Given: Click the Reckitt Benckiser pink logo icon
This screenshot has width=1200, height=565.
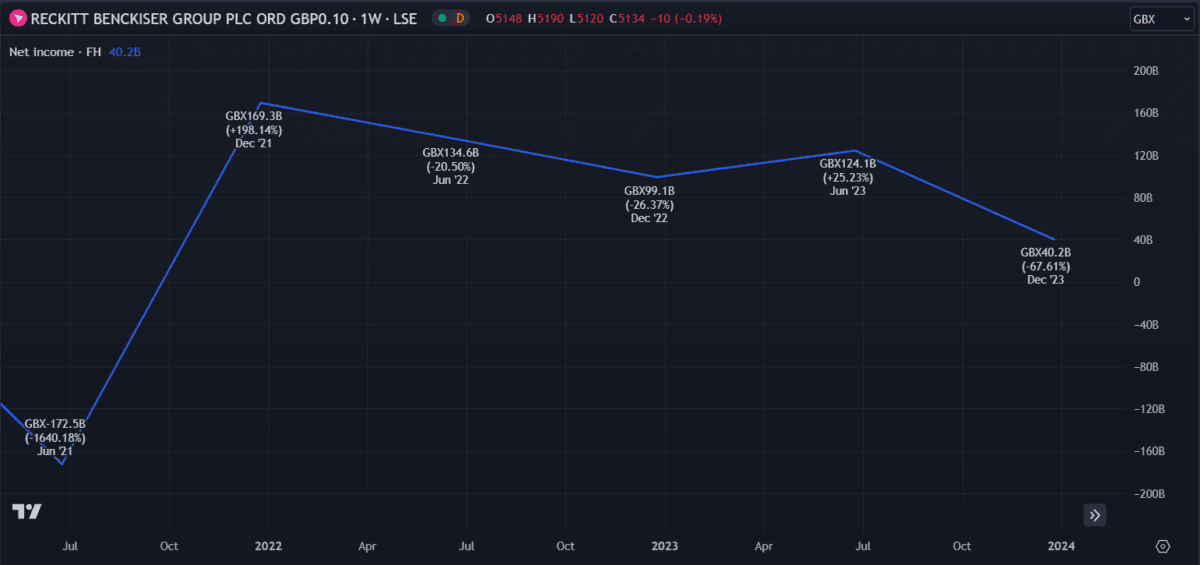Looking at the screenshot, I should [x=17, y=18].
